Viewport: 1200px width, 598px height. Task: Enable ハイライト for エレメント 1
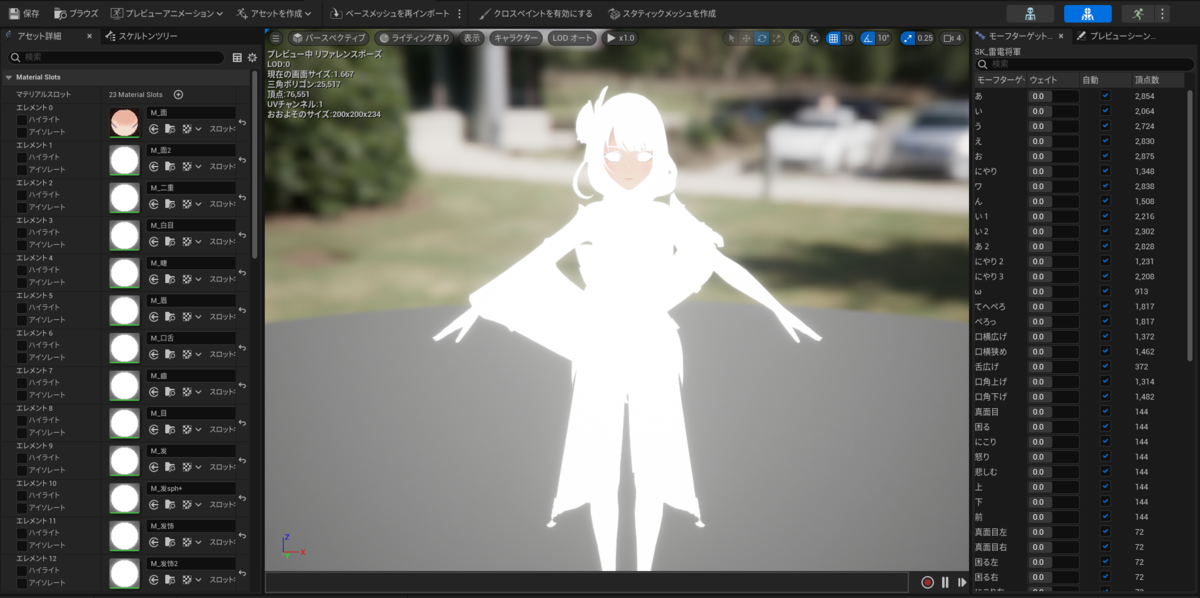(x=22, y=157)
